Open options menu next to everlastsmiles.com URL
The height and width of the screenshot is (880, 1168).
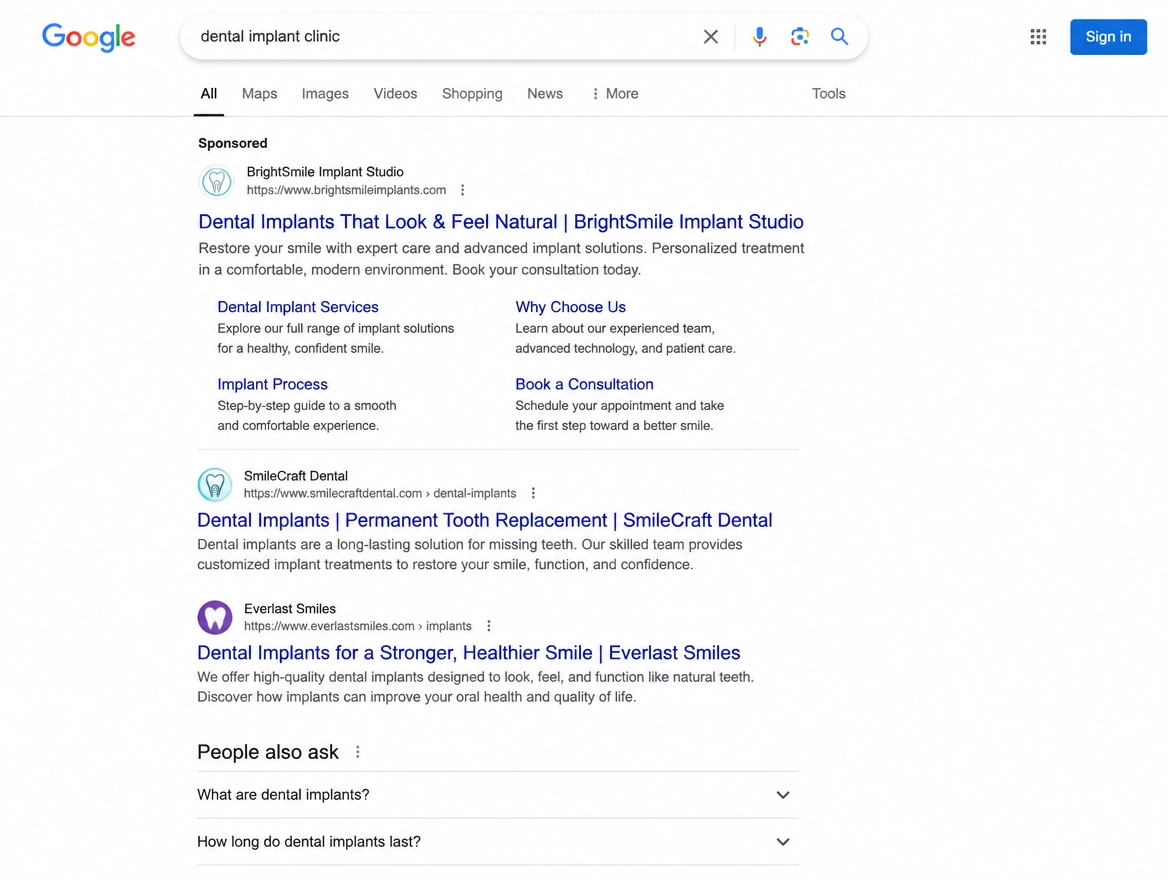point(489,626)
